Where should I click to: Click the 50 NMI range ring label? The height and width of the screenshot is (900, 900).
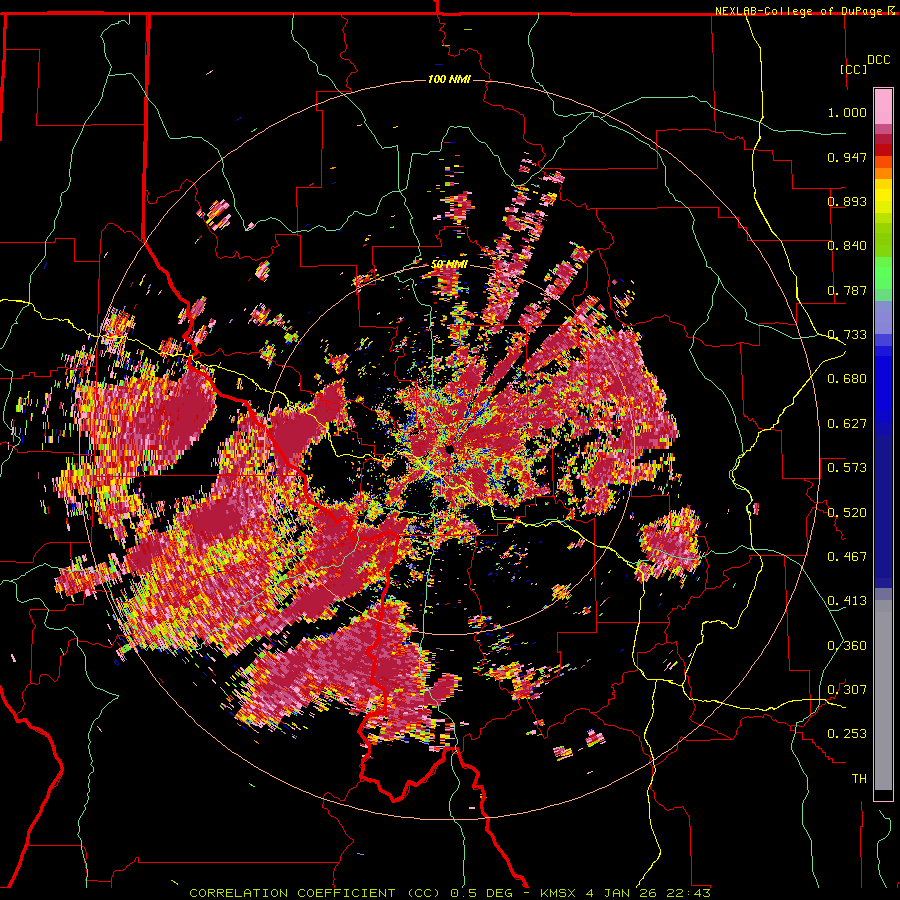449,264
